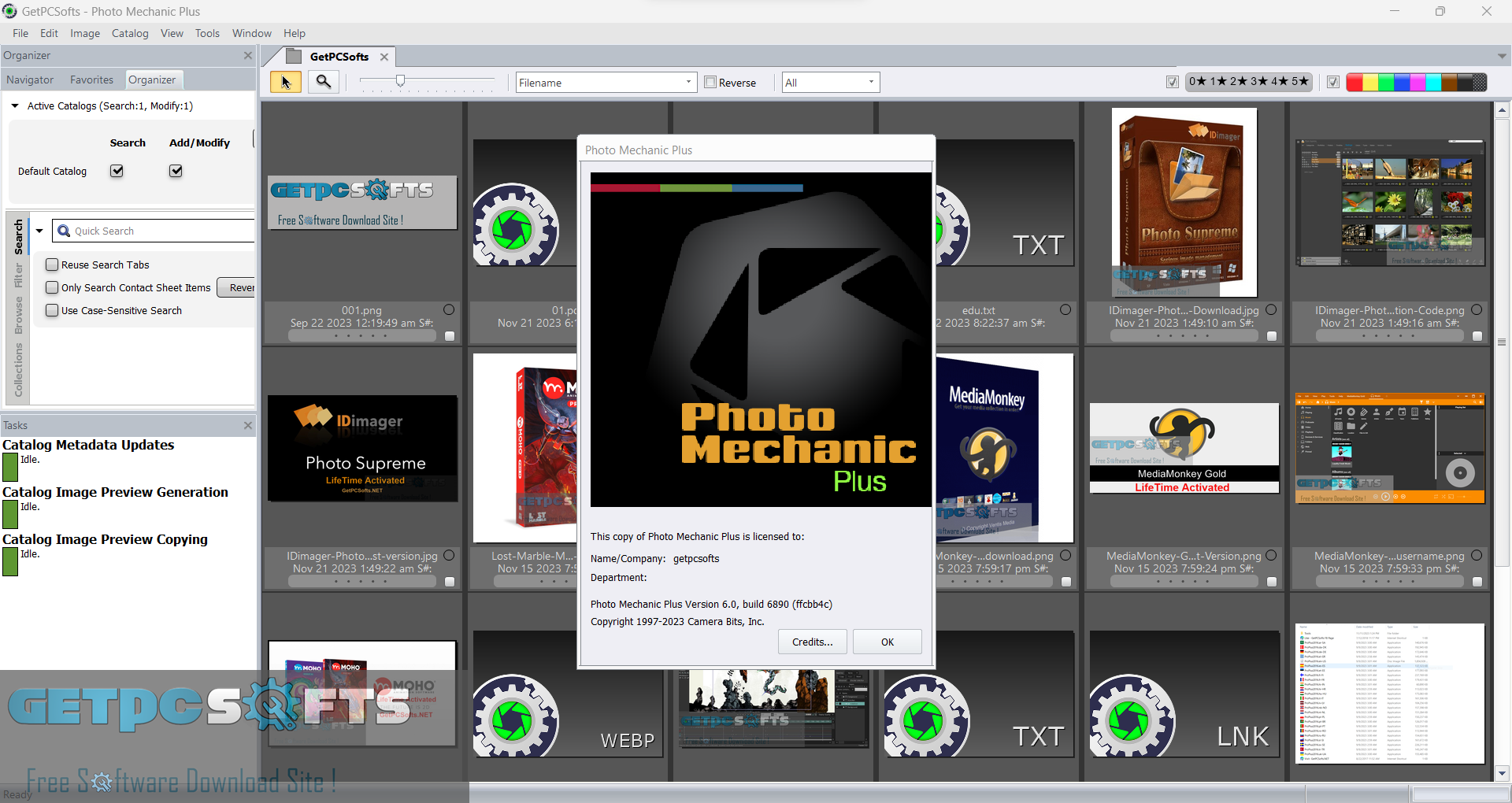Click the Revert button in search panel
Screen dimensions: 1512x803
[x=237, y=287]
